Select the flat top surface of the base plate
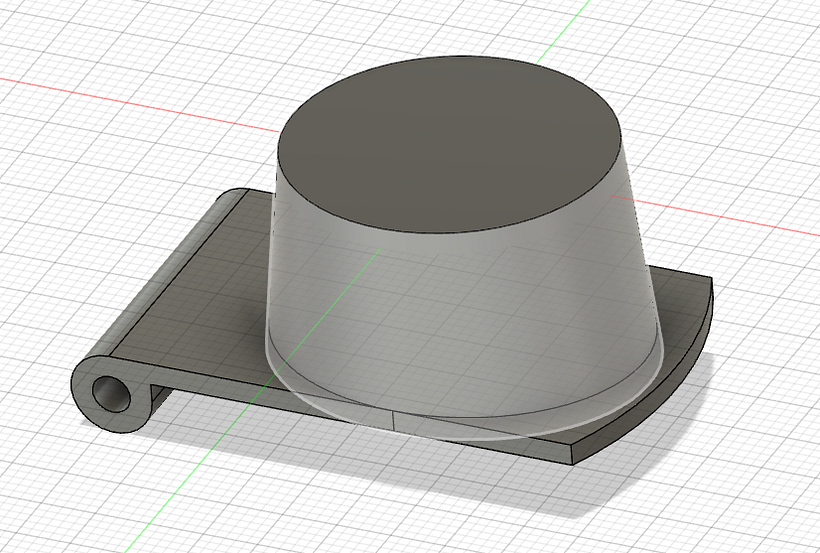 pyautogui.click(x=209, y=293)
